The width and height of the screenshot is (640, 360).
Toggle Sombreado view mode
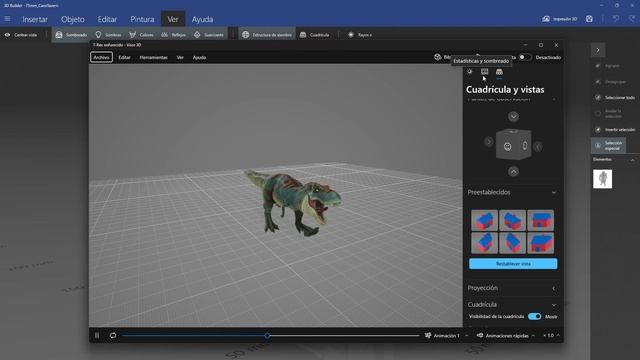(x=71, y=35)
